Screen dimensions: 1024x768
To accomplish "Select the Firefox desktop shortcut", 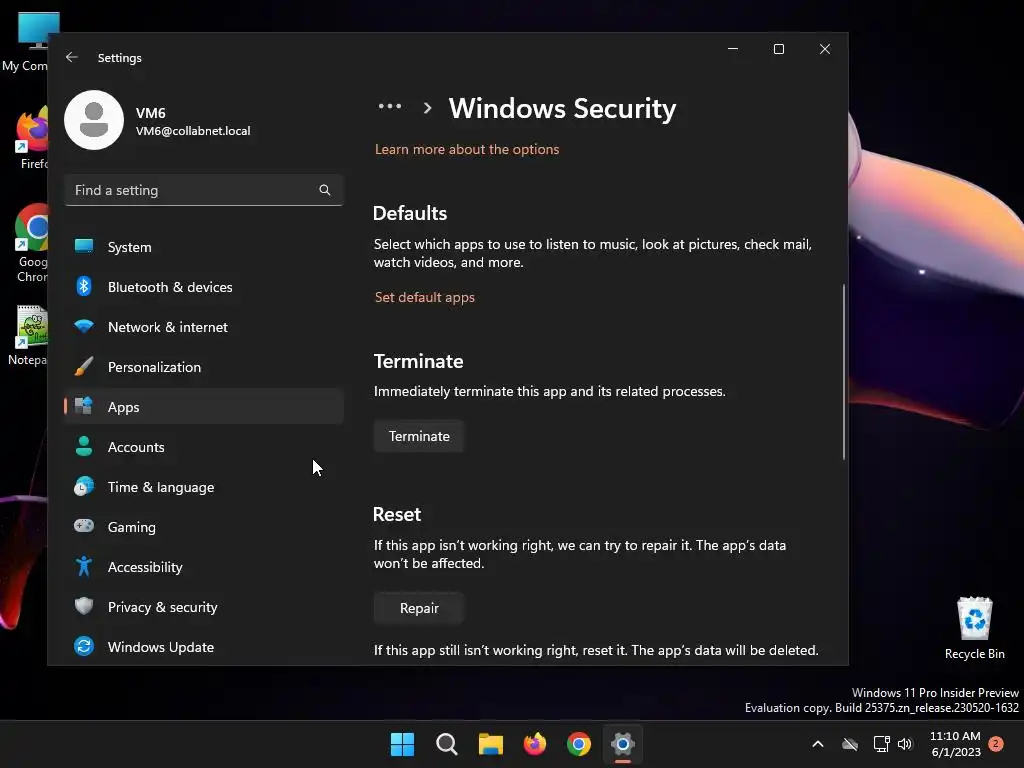I will (31, 138).
